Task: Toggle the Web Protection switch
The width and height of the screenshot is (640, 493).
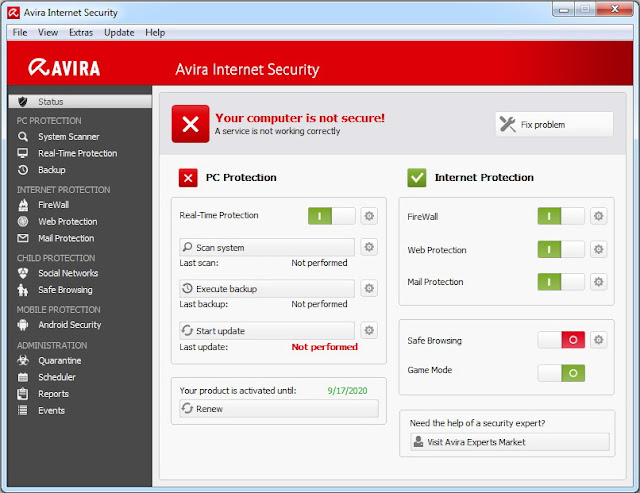Action: [561, 249]
